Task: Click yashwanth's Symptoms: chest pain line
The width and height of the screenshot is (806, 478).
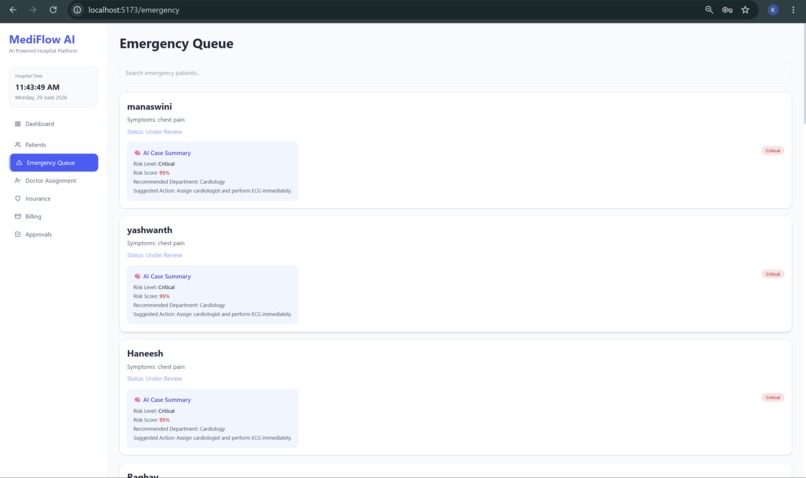Action: pos(156,243)
